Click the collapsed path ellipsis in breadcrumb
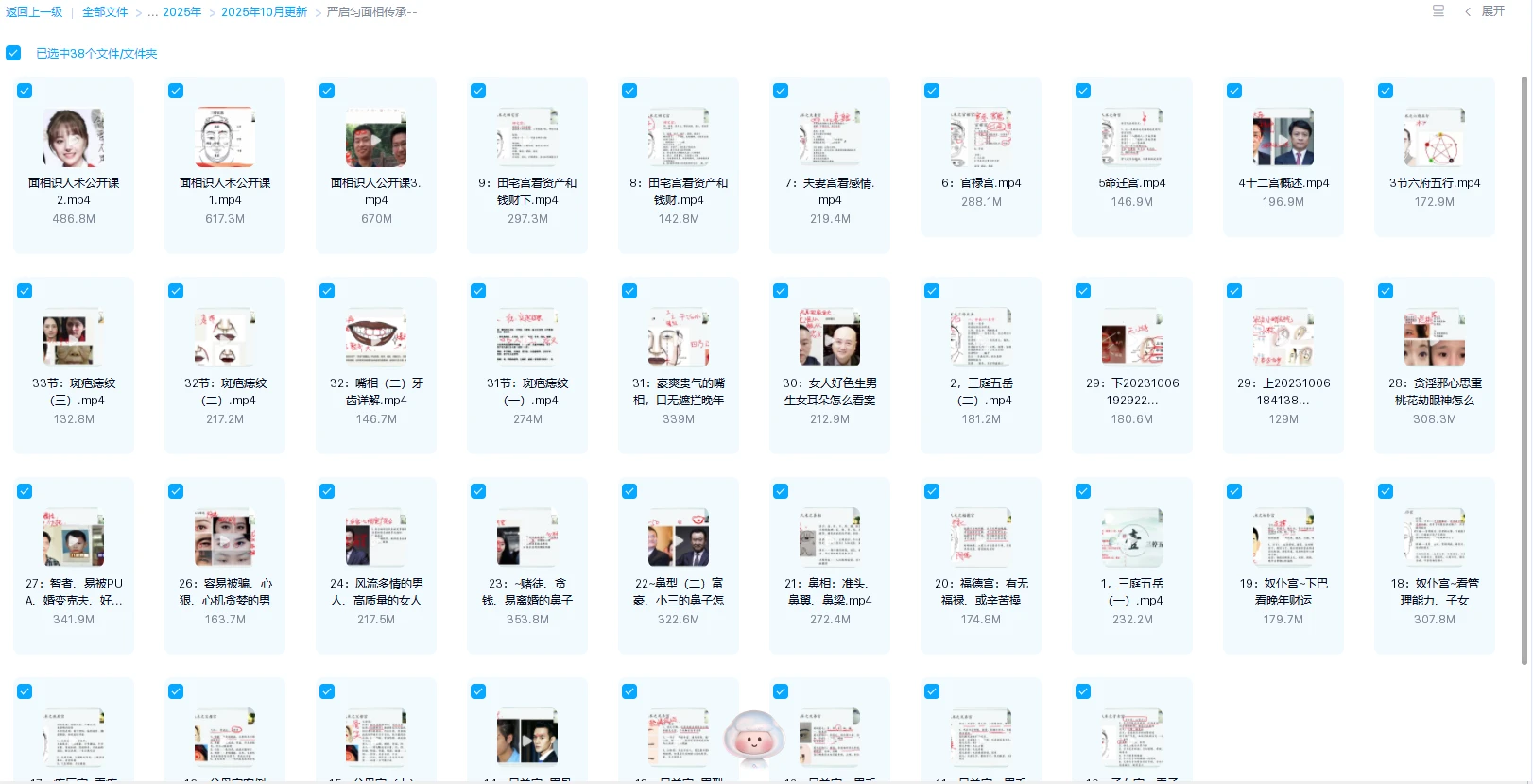The image size is (1533, 784). 152,12
